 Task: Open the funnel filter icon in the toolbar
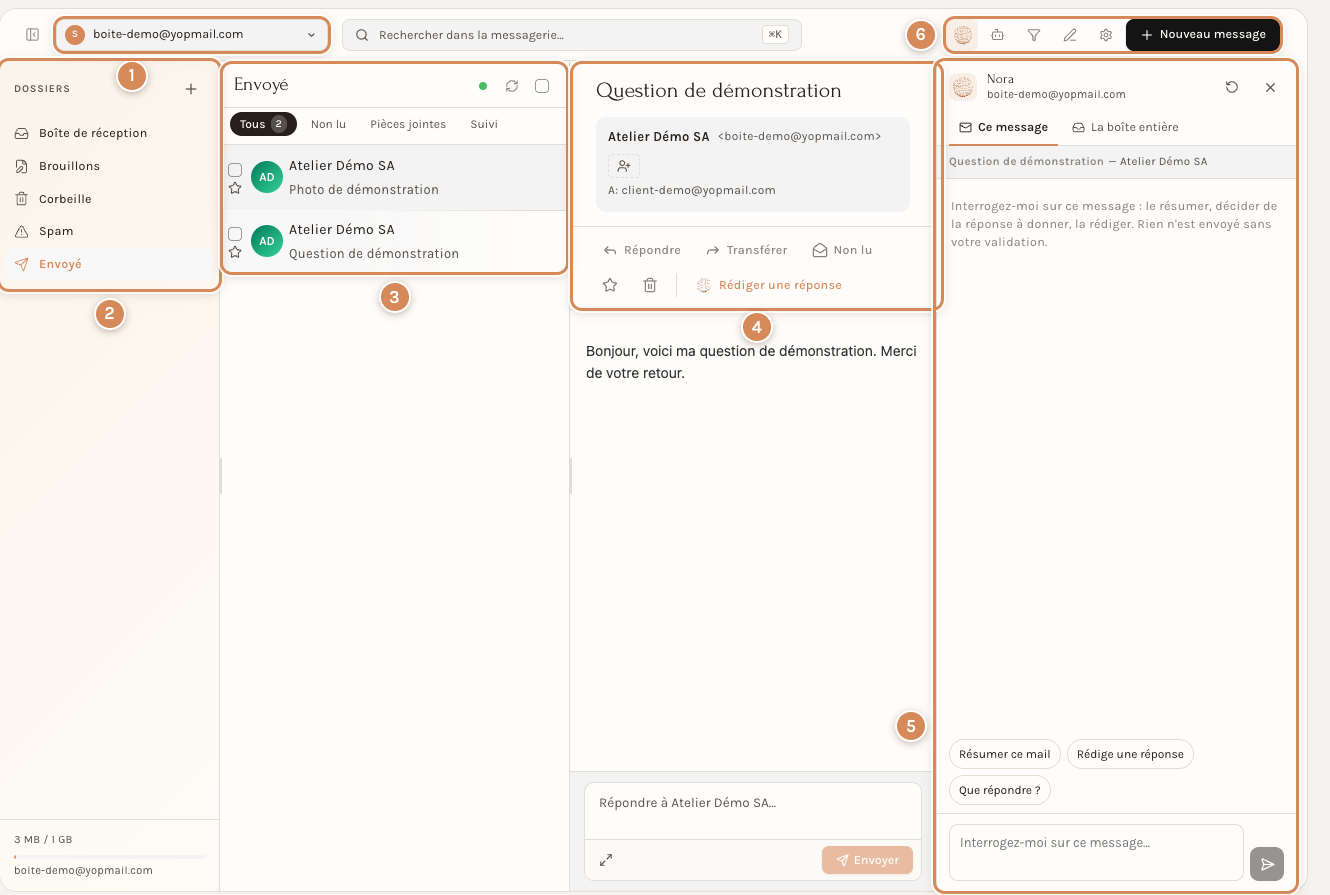[x=1034, y=34]
